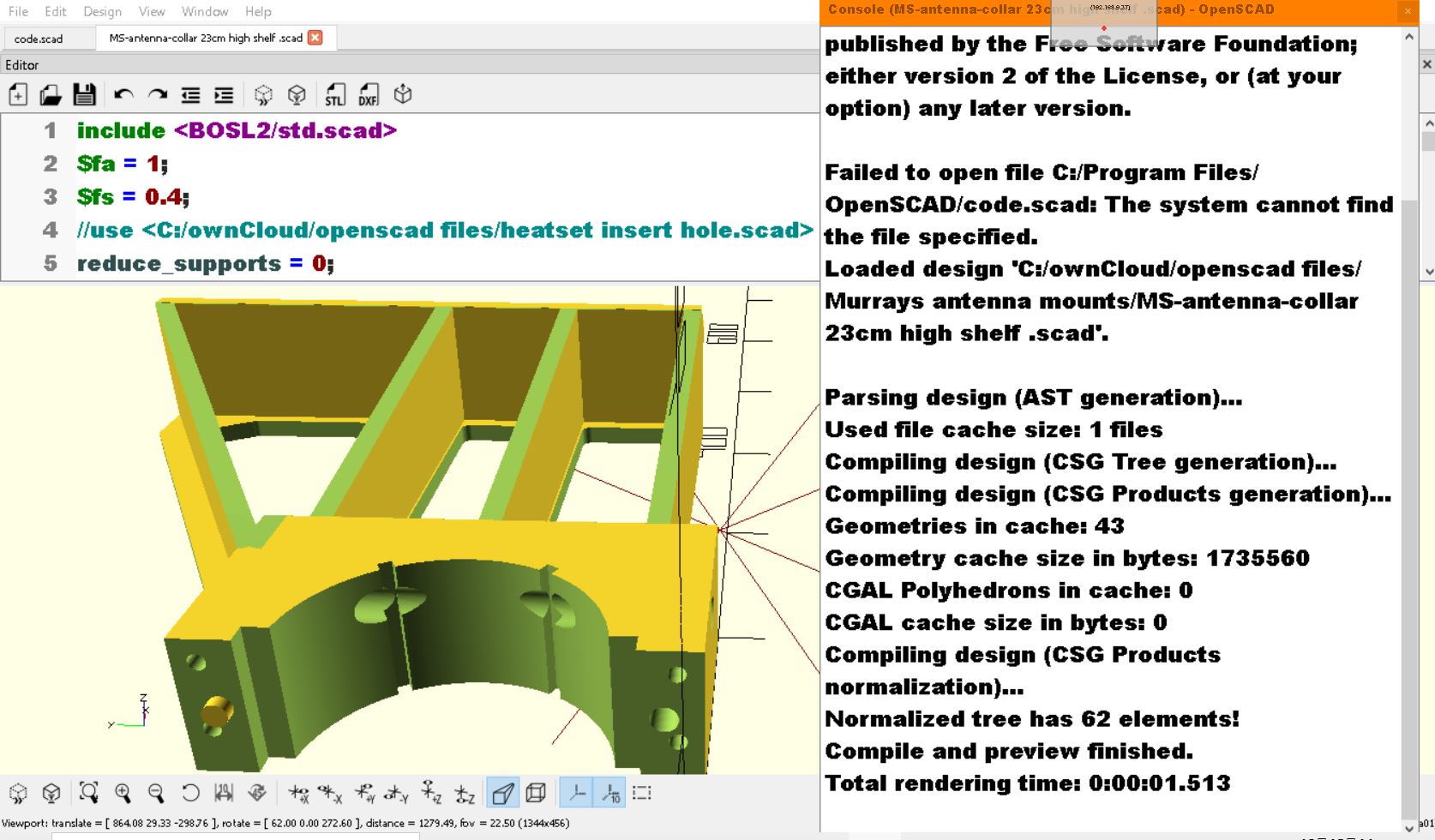Open the Design menu
1435x840 pixels.
click(x=102, y=11)
